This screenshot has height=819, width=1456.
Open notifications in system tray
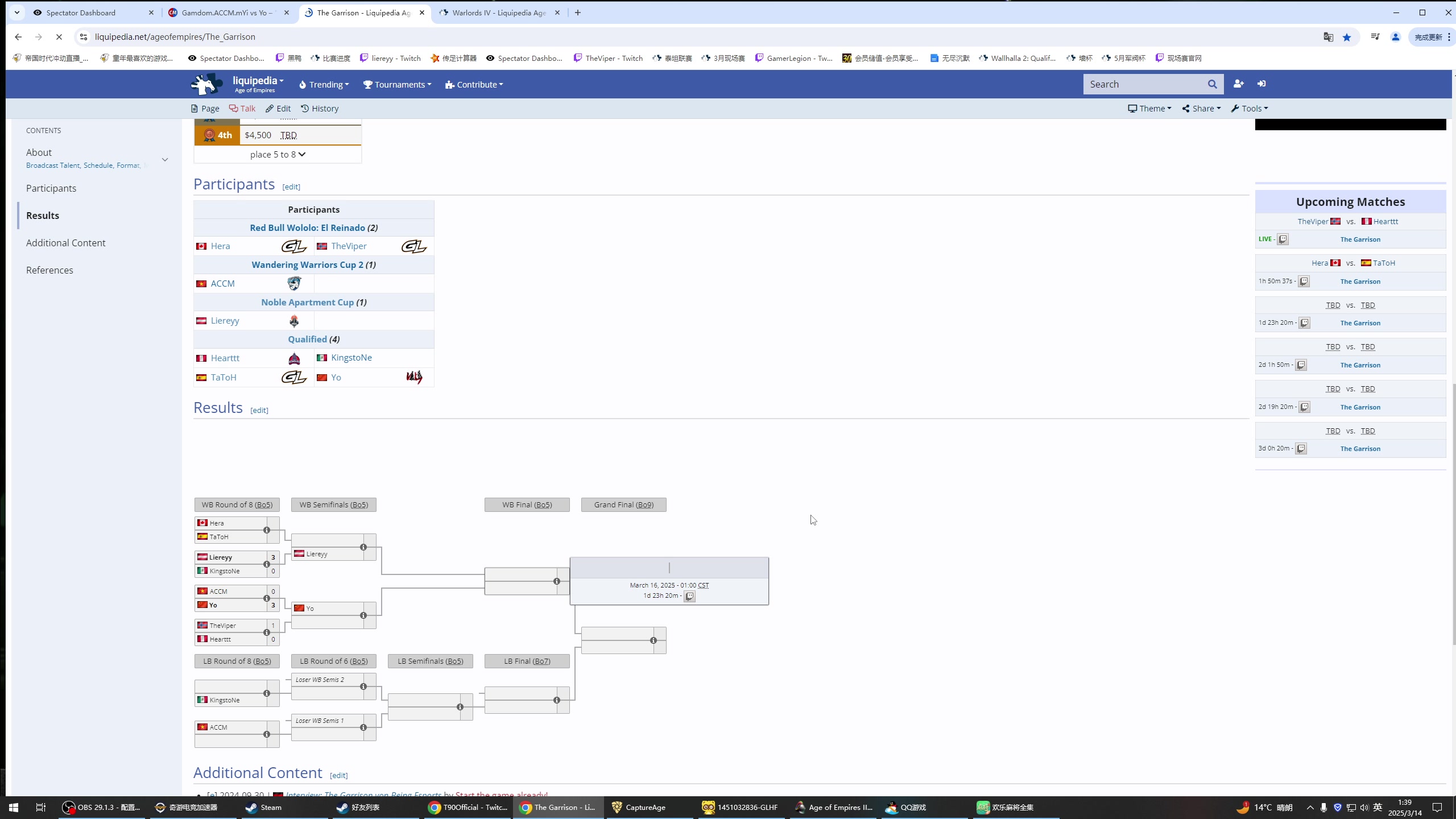click(x=1437, y=807)
